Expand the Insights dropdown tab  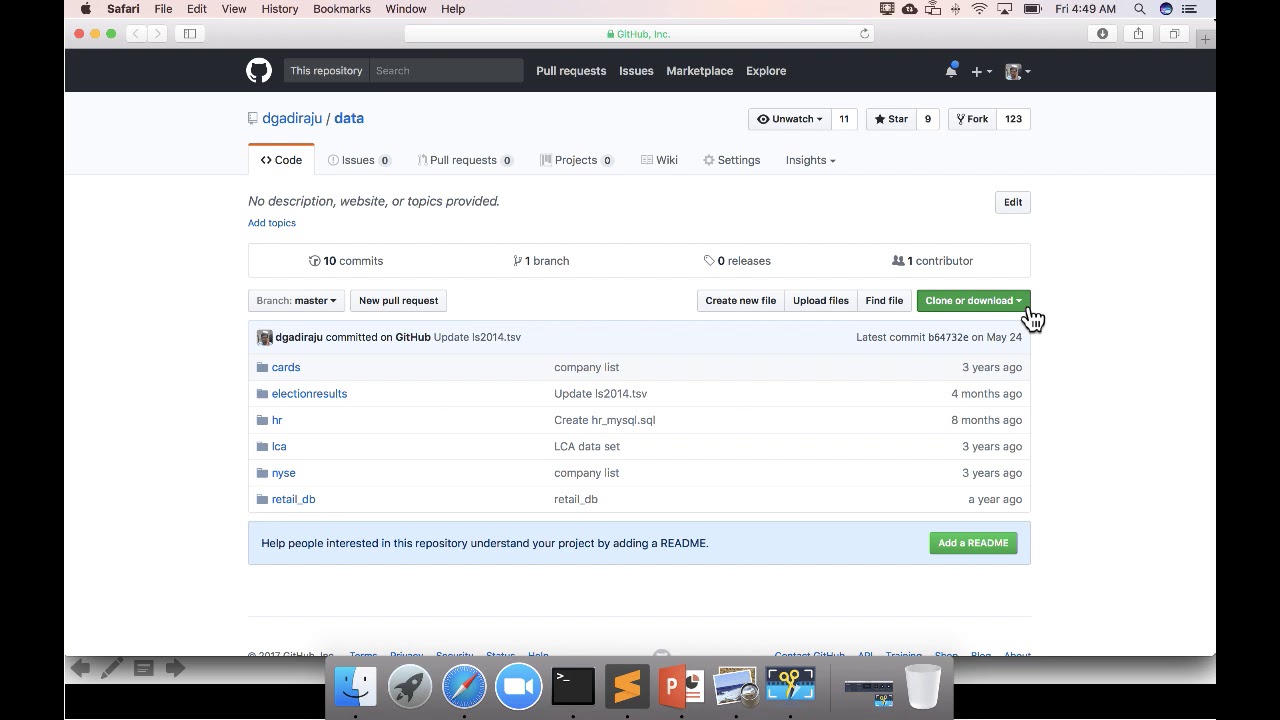pyautogui.click(x=810, y=160)
